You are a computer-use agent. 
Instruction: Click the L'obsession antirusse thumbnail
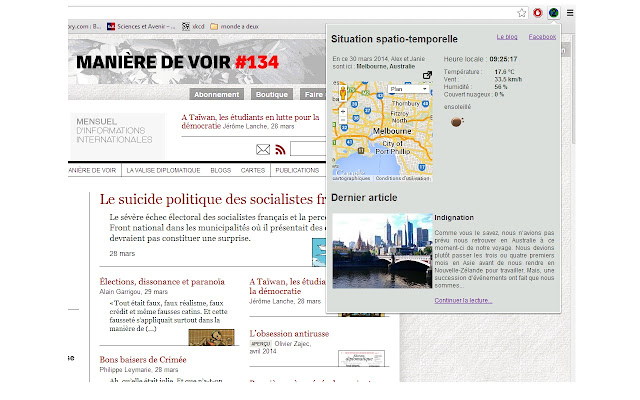[361, 358]
